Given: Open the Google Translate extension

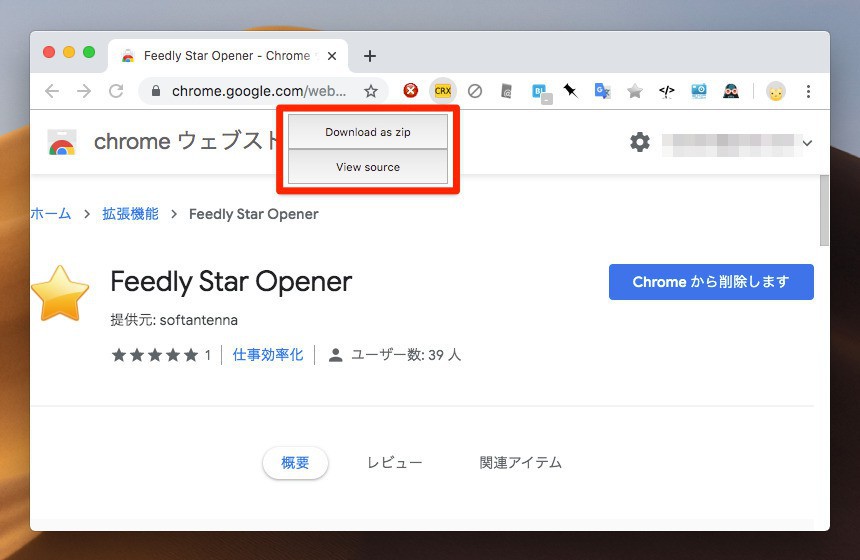Looking at the screenshot, I should [x=602, y=91].
